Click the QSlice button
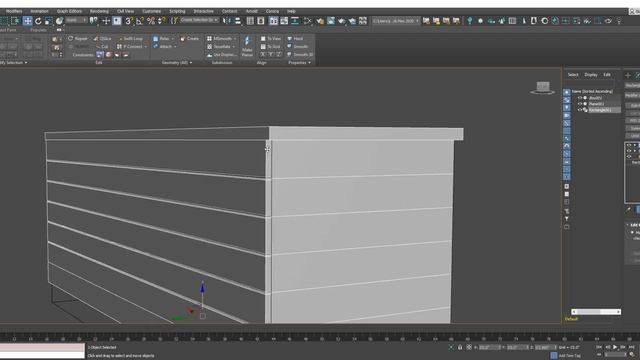The image size is (640, 360). pos(102,39)
